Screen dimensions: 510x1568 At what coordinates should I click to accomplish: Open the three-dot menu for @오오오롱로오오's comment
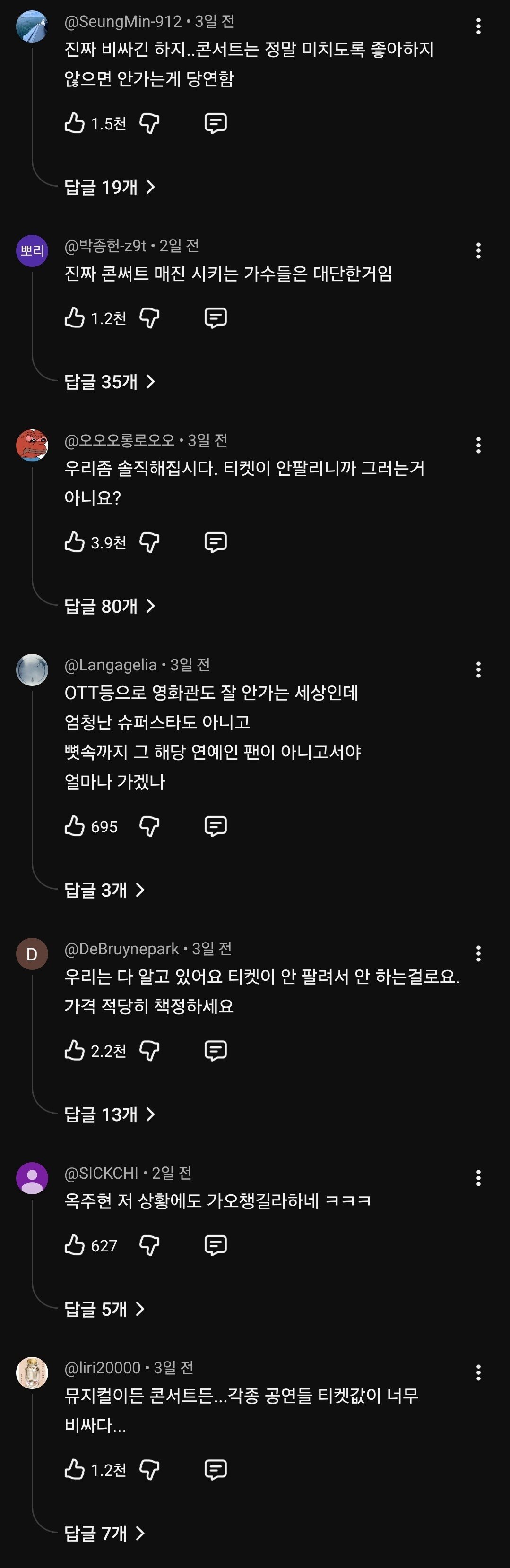(x=478, y=445)
